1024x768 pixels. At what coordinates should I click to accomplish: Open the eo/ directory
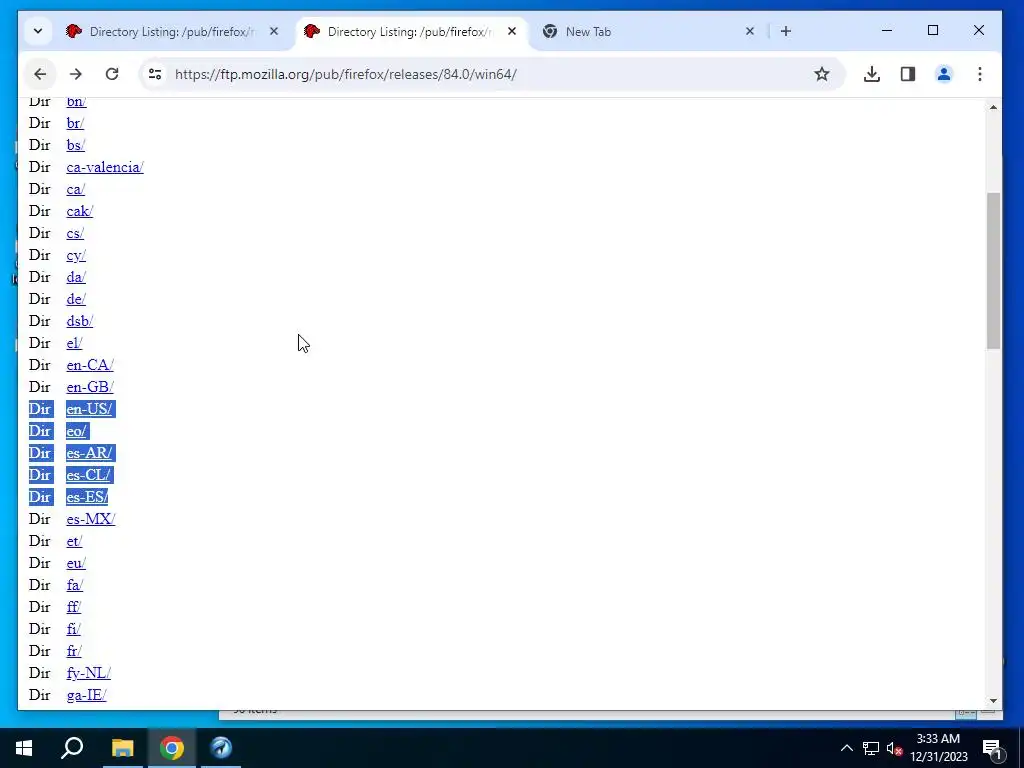coord(76,431)
